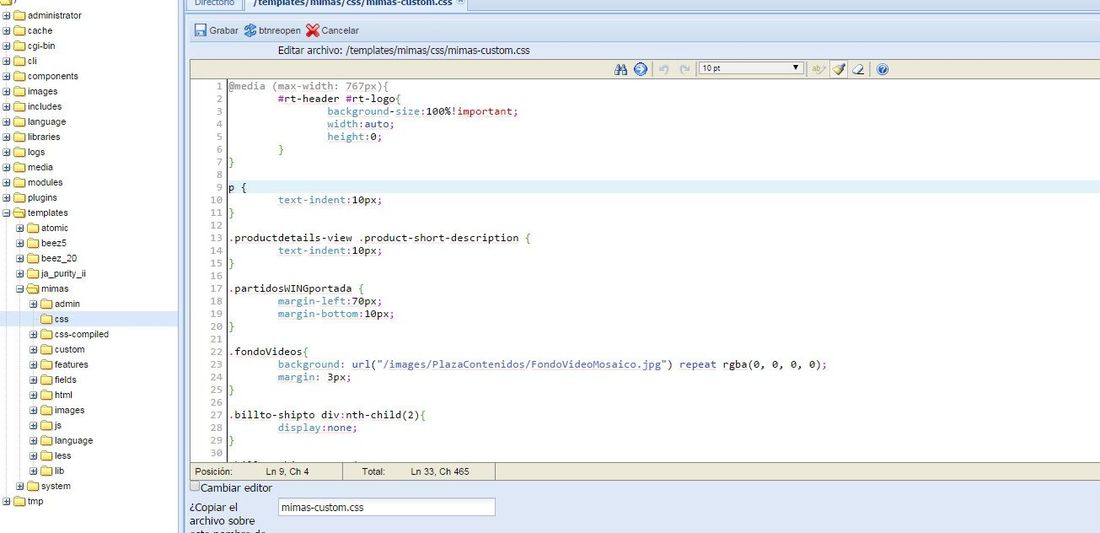This screenshot has width=1100, height=533.
Task: Click the Grabar button label
Action: tap(224, 30)
